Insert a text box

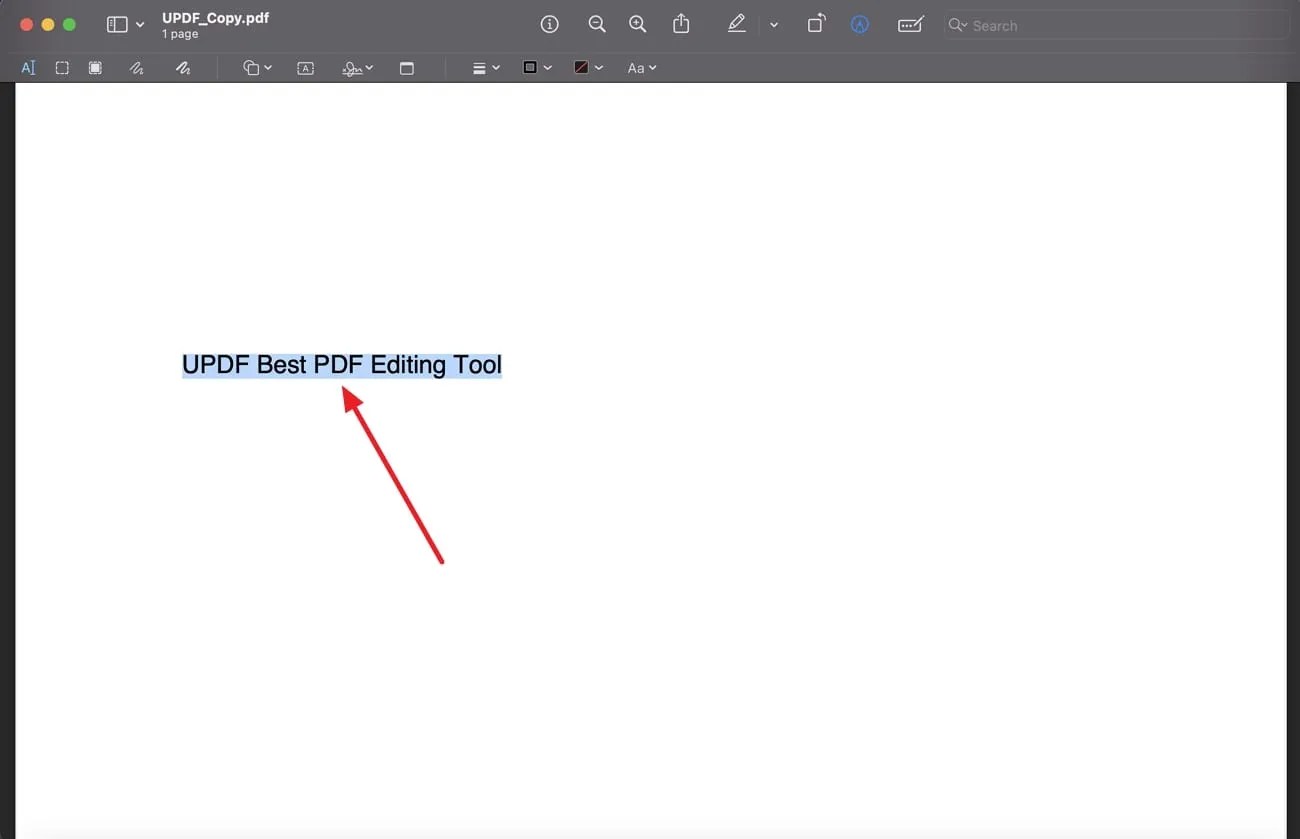click(306, 67)
